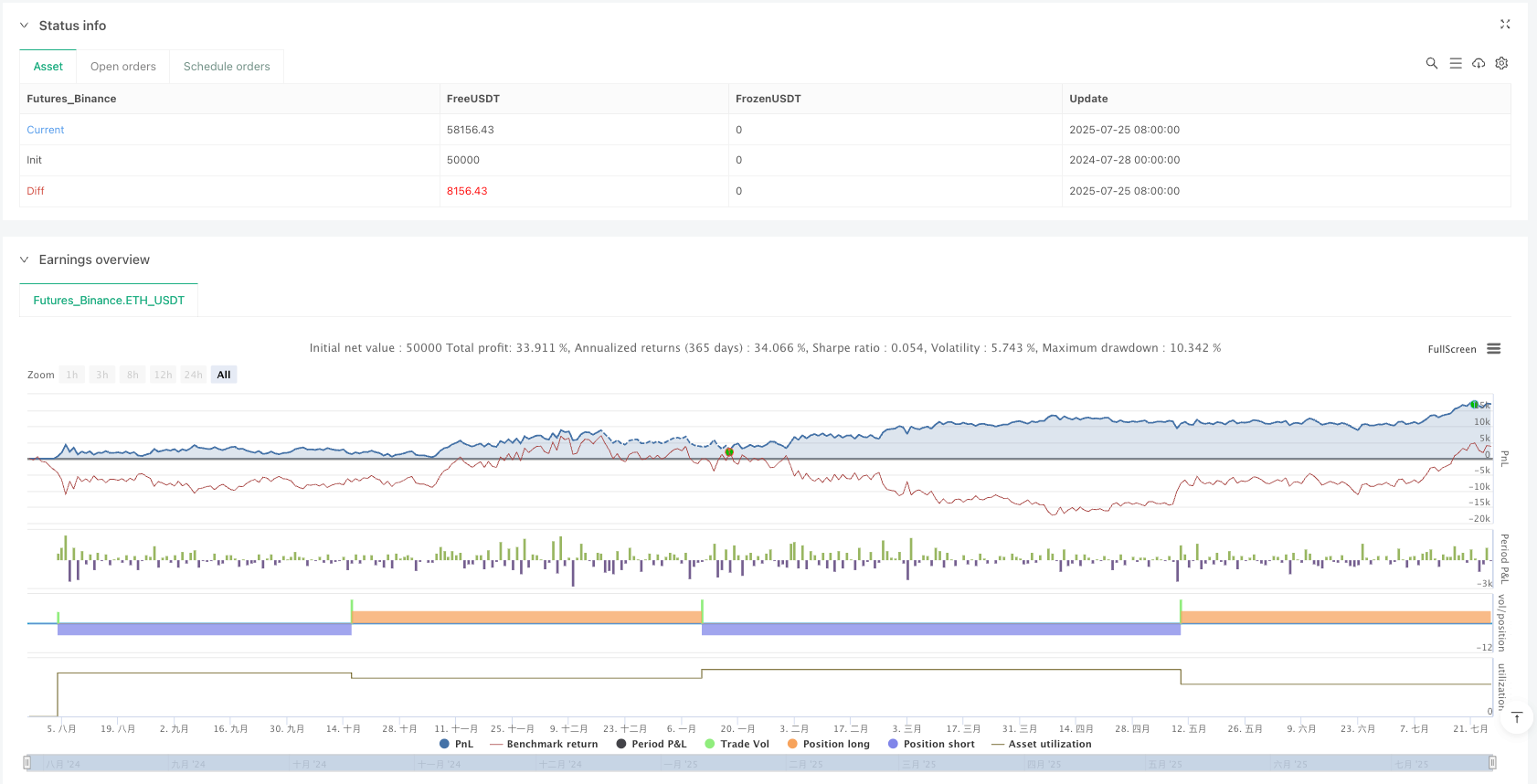Open the chart hamburger menu next to FullScreen
The width and height of the screenshot is (1537, 784).
(1494, 349)
